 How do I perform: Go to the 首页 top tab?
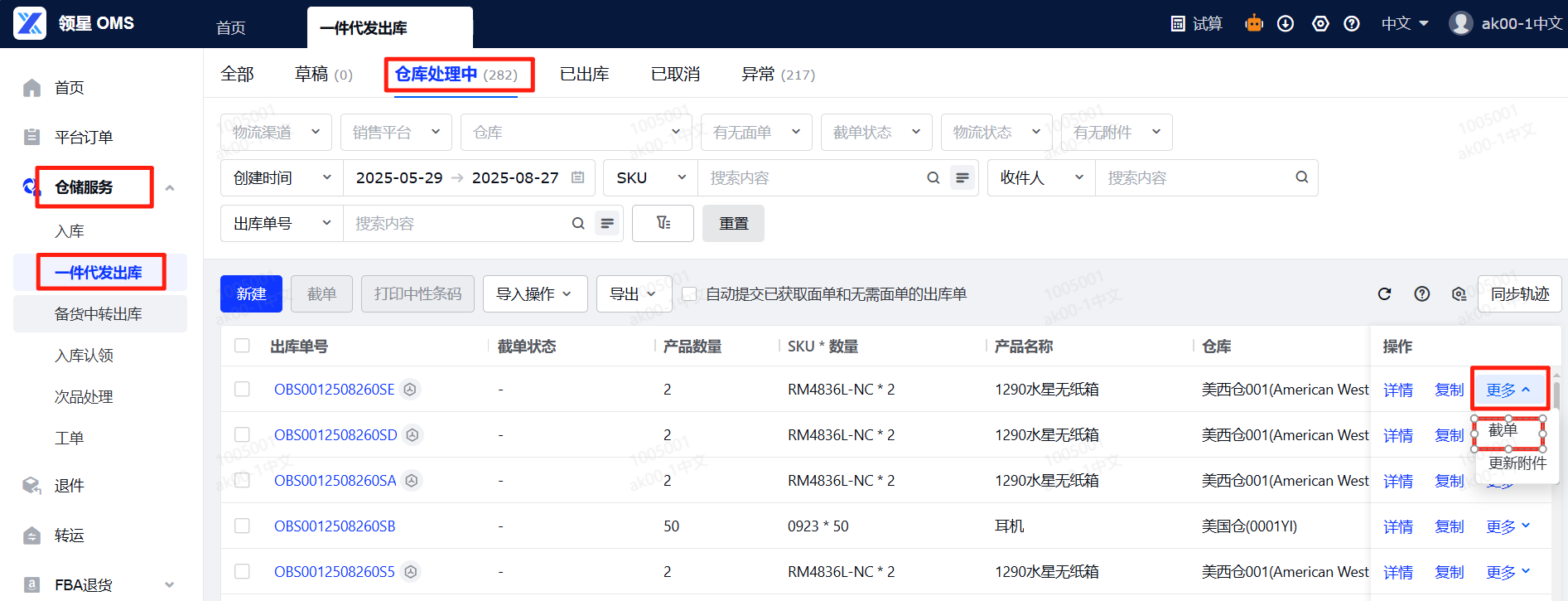[x=231, y=27]
